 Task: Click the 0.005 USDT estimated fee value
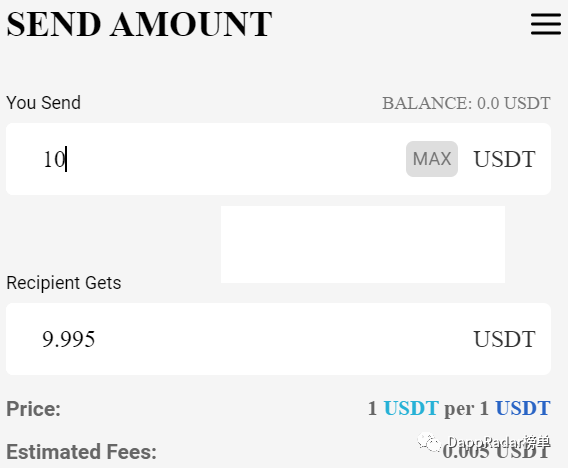click(x=496, y=452)
